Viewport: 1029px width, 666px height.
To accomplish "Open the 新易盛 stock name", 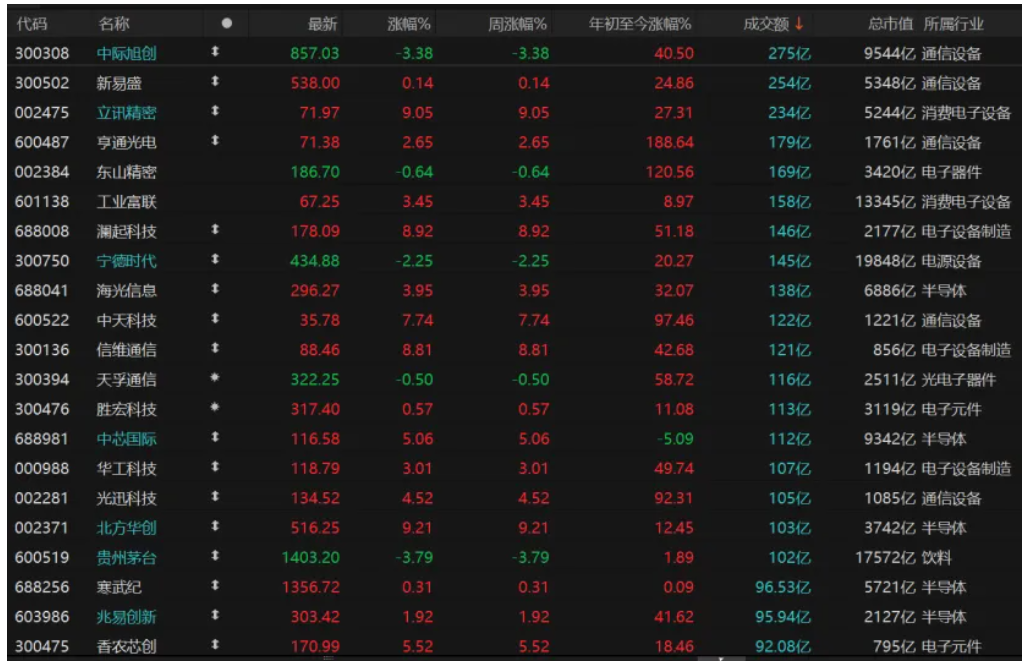I will pos(119,83).
